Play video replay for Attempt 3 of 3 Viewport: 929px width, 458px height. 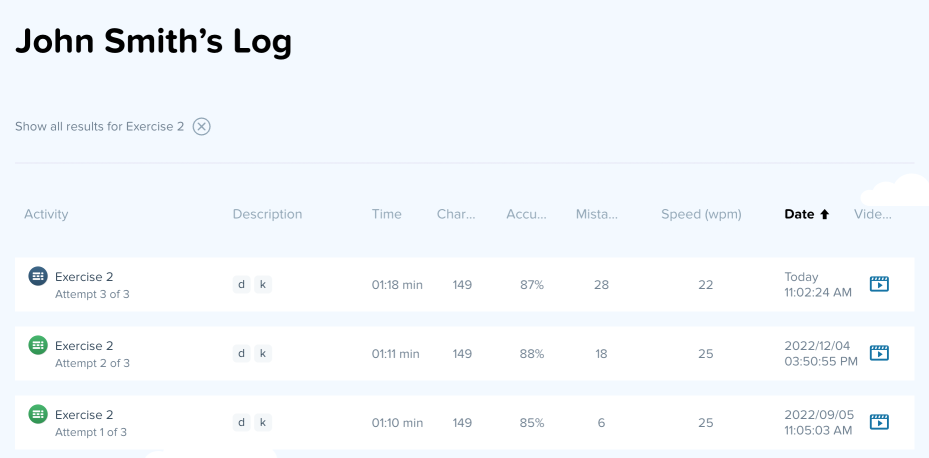pyautogui.click(x=879, y=284)
